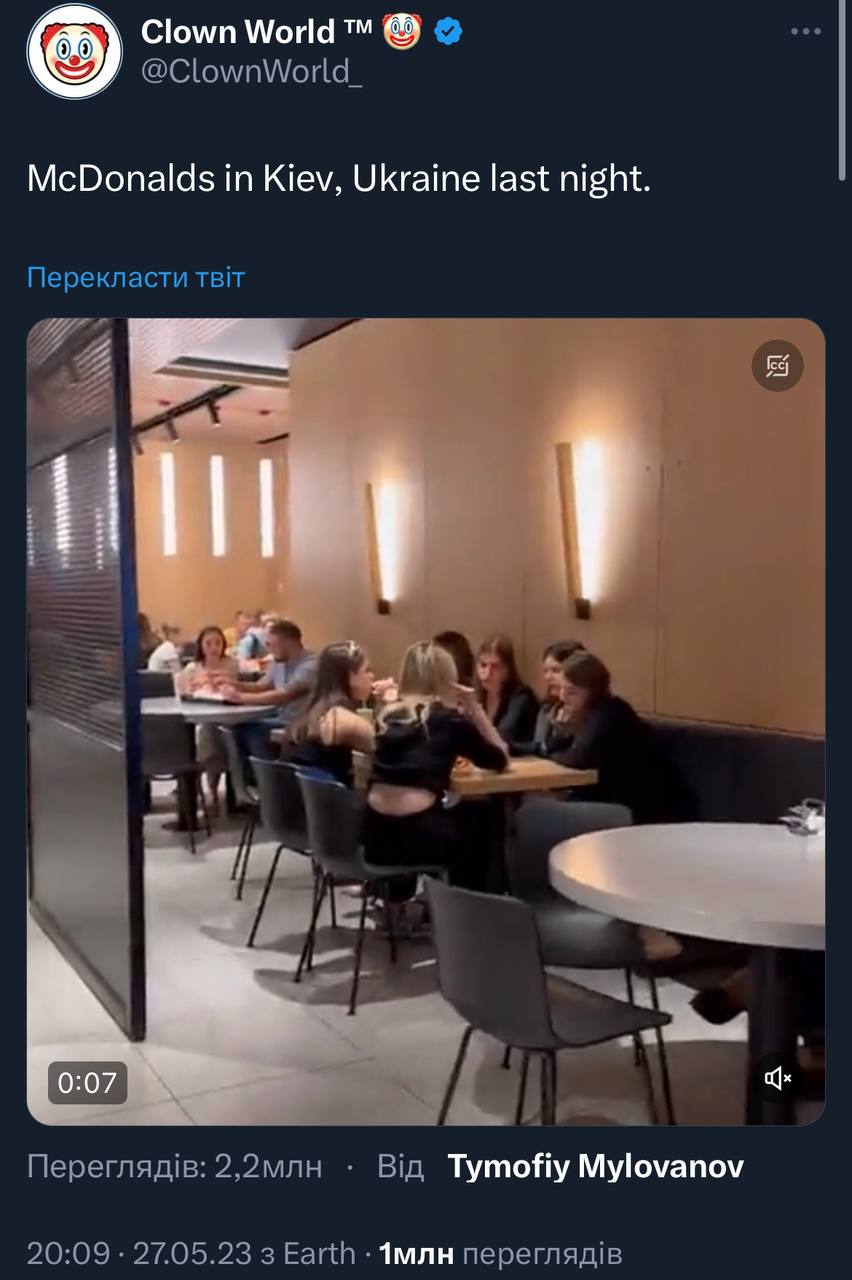Click the Переглядів: 2,2млн video view count

(175, 1166)
